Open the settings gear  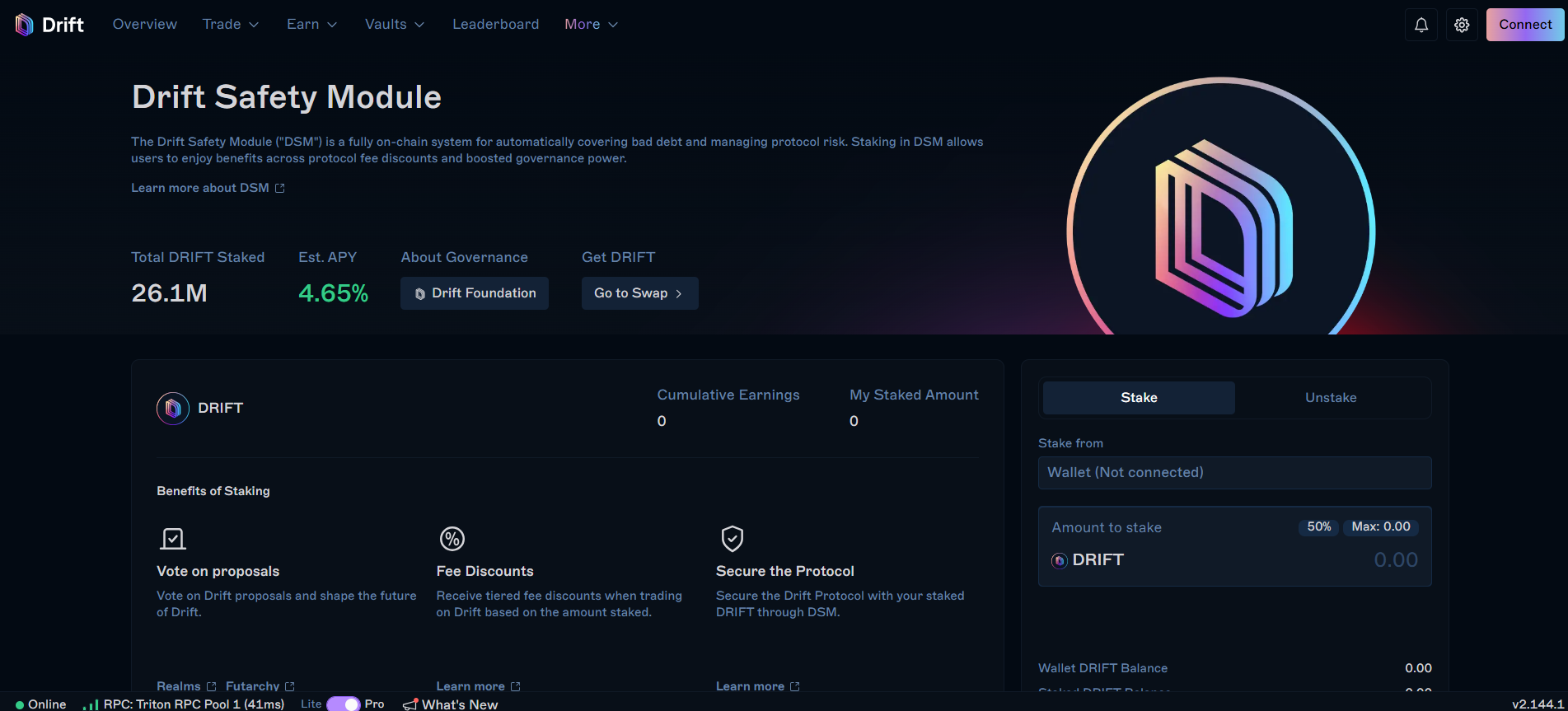tap(1462, 25)
